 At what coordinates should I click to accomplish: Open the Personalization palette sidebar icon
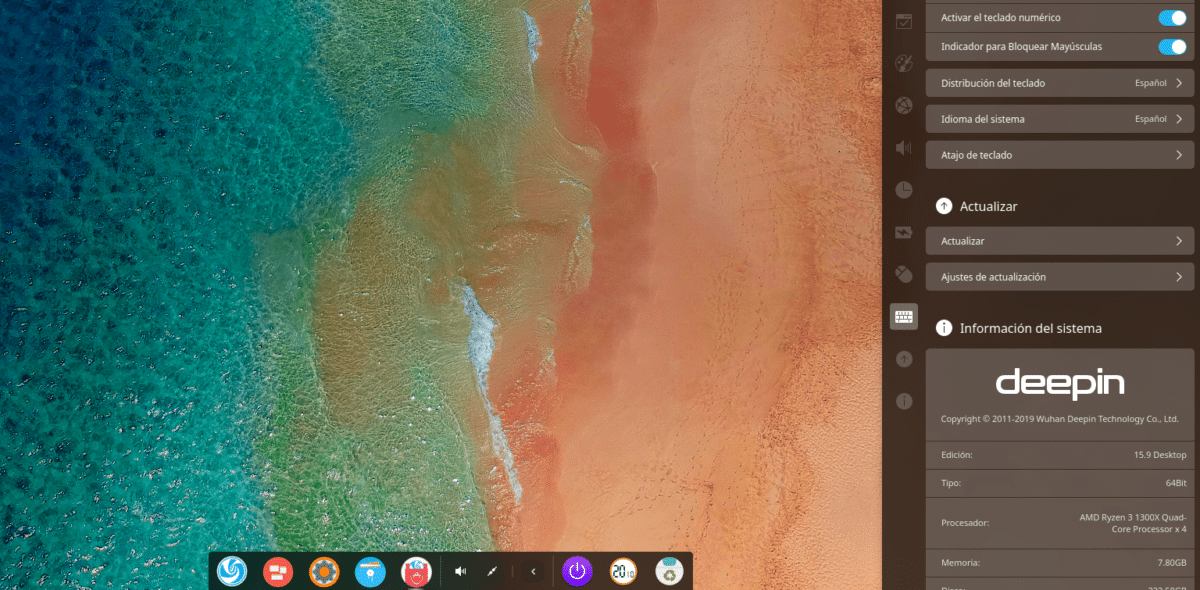click(x=904, y=63)
